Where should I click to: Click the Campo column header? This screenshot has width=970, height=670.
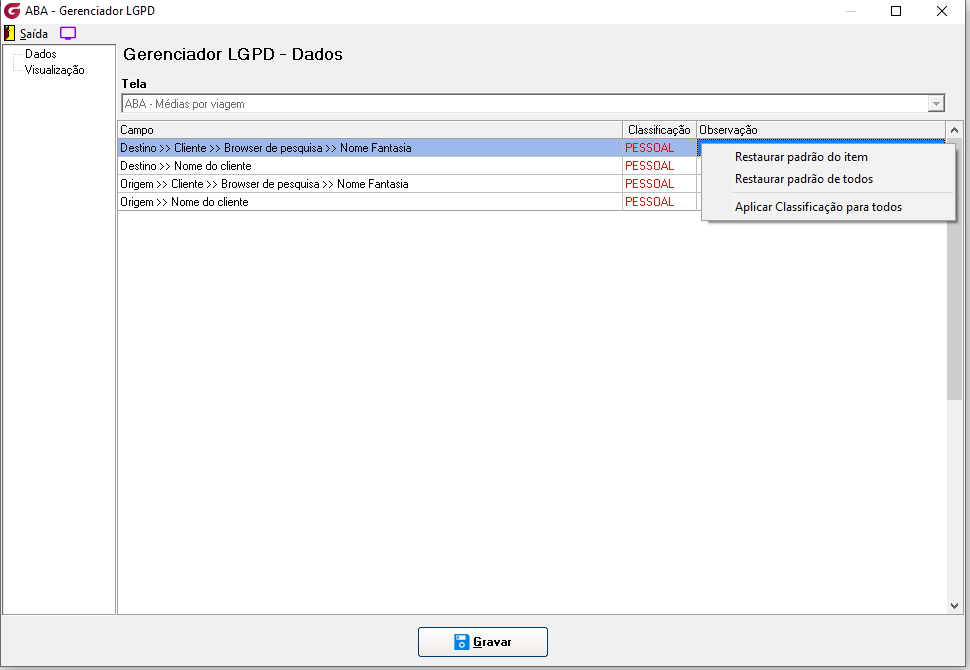pos(370,130)
